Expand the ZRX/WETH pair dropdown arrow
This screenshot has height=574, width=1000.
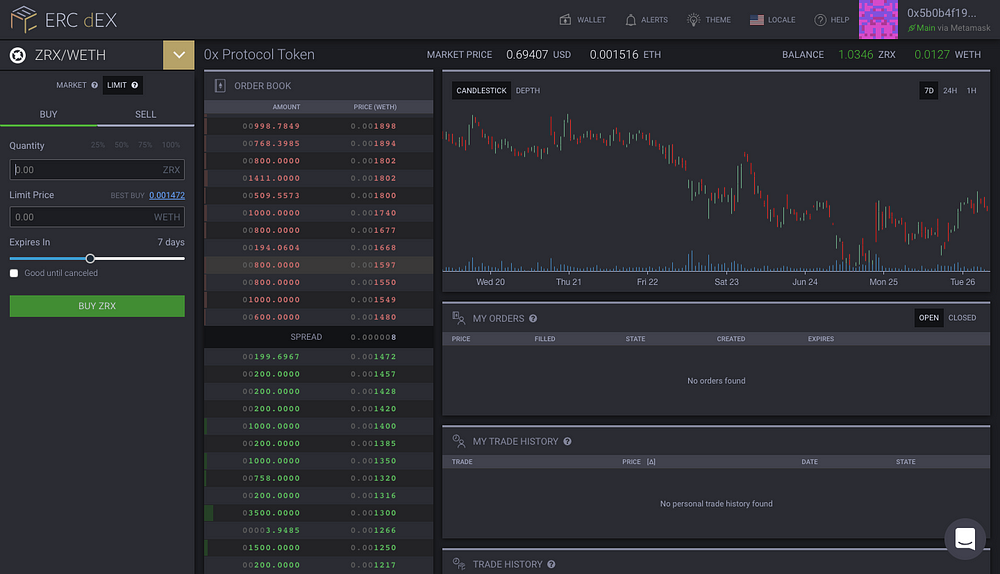coord(179,55)
